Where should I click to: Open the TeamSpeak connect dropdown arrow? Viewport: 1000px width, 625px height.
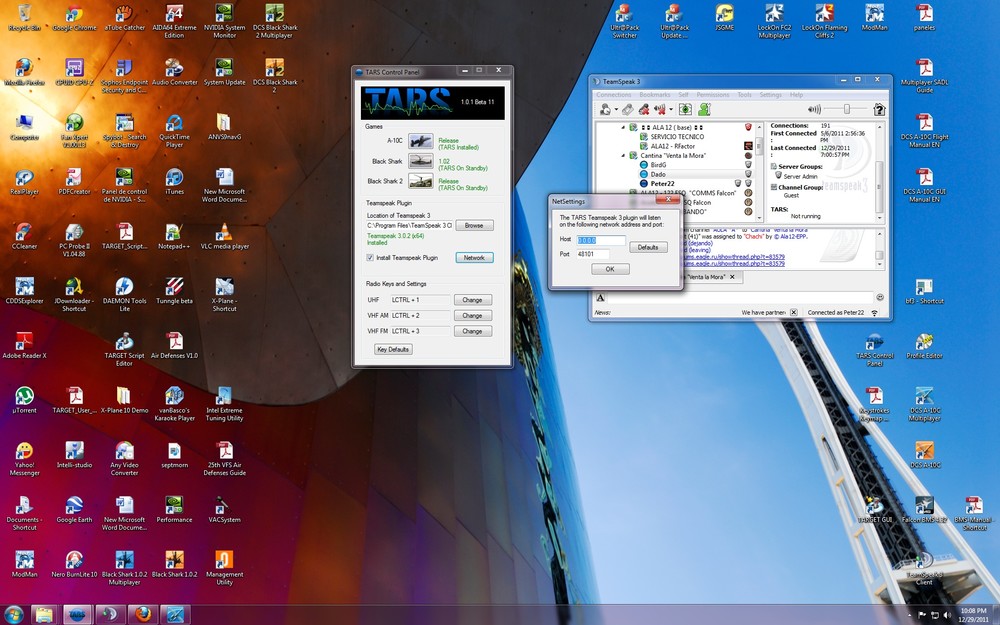click(x=614, y=109)
